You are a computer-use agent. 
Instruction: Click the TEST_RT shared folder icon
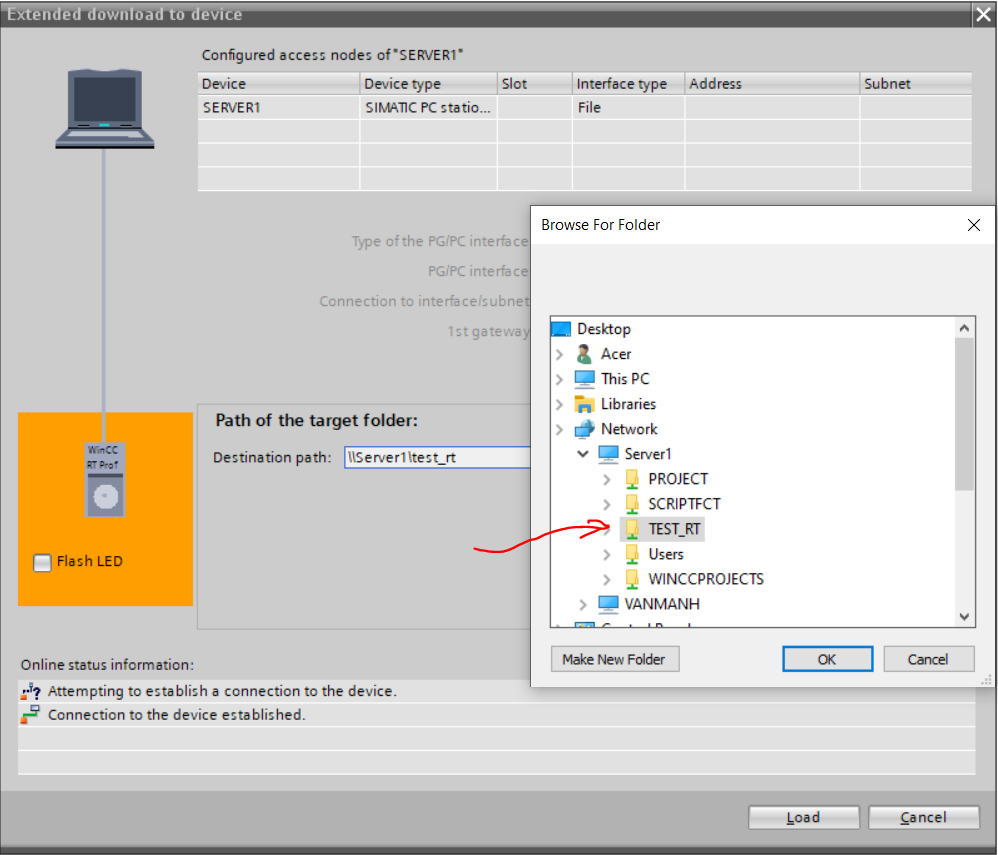631,529
